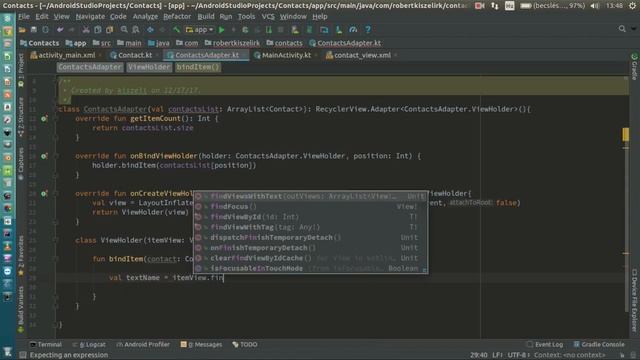The image size is (640, 360).
Task: Click the Synchronize toolbar icon
Action: [45, 30]
